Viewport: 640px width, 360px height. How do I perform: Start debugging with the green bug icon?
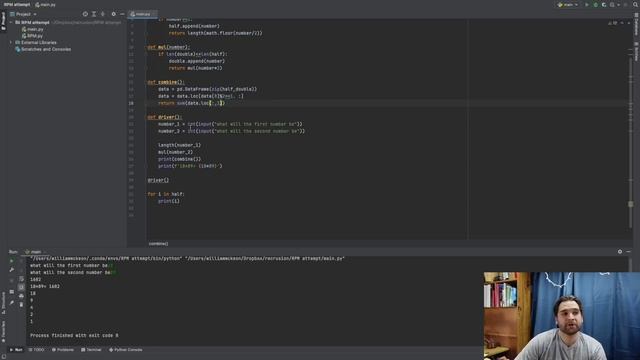click(x=596, y=5)
